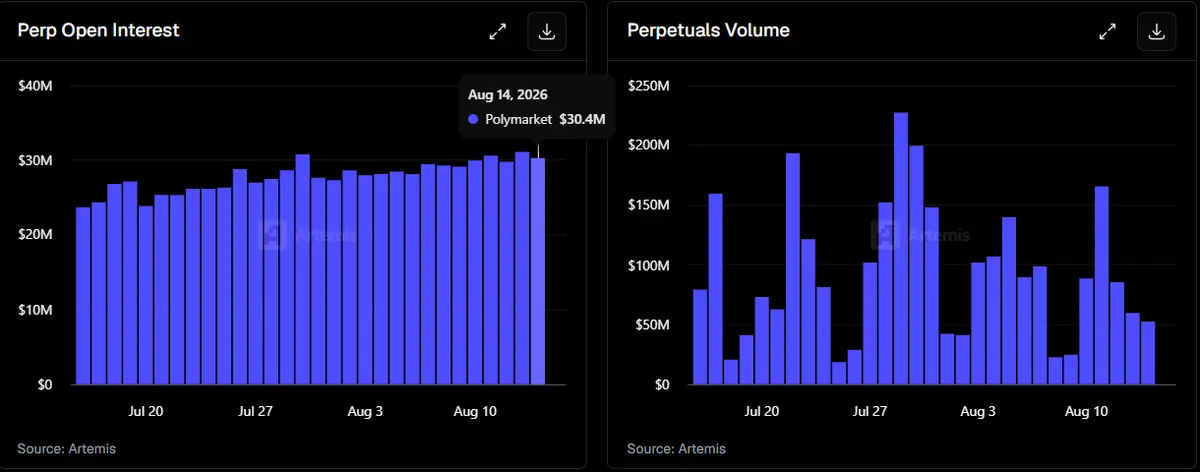Click the $20M axis label
This screenshot has height=472, width=1200.
coord(35,235)
